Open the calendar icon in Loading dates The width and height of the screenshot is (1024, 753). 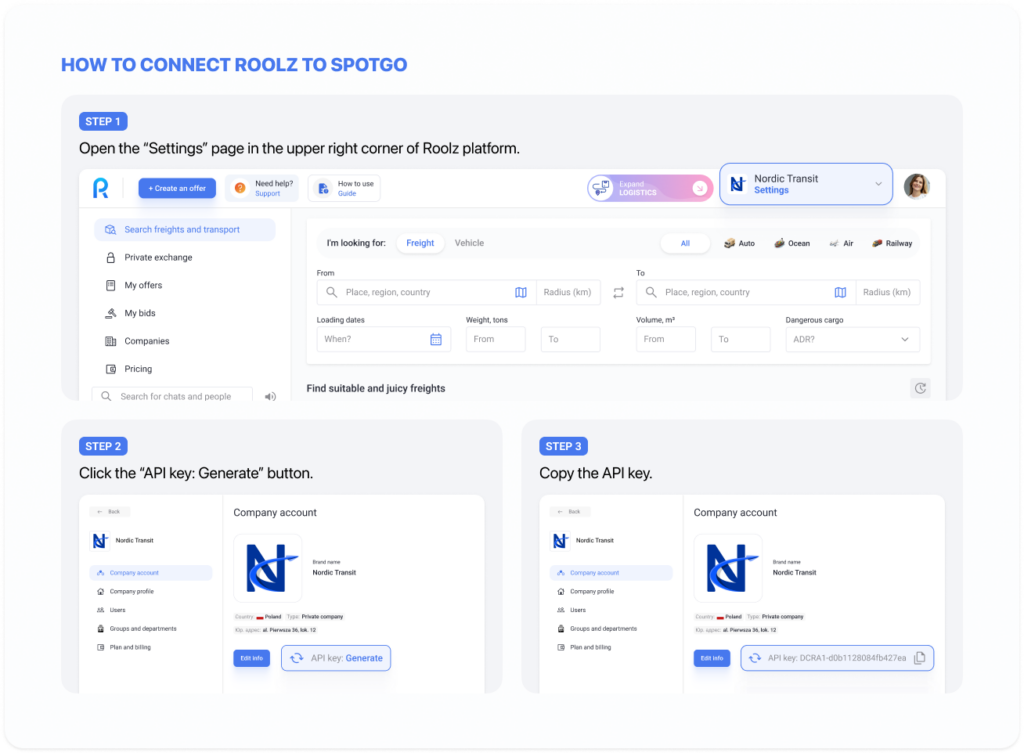436,339
